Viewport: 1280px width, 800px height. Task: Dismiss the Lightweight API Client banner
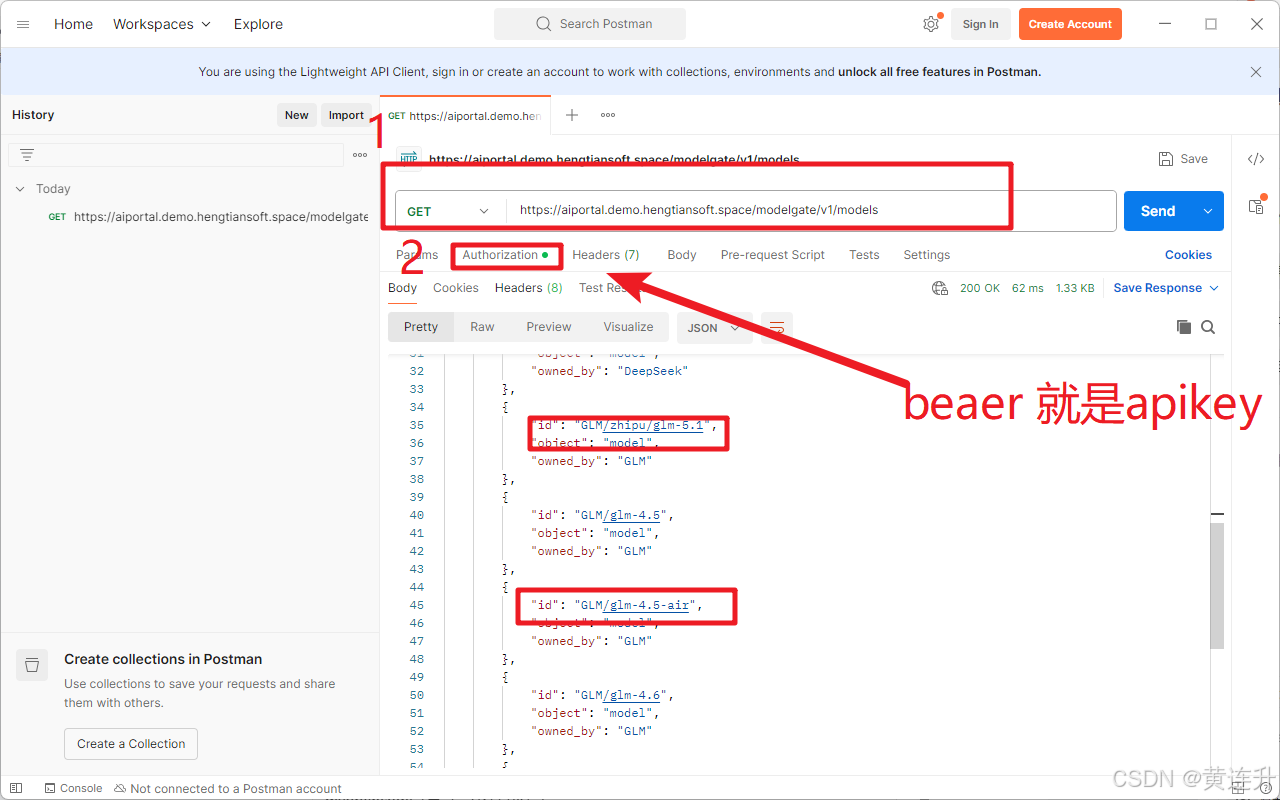coord(1256,72)
